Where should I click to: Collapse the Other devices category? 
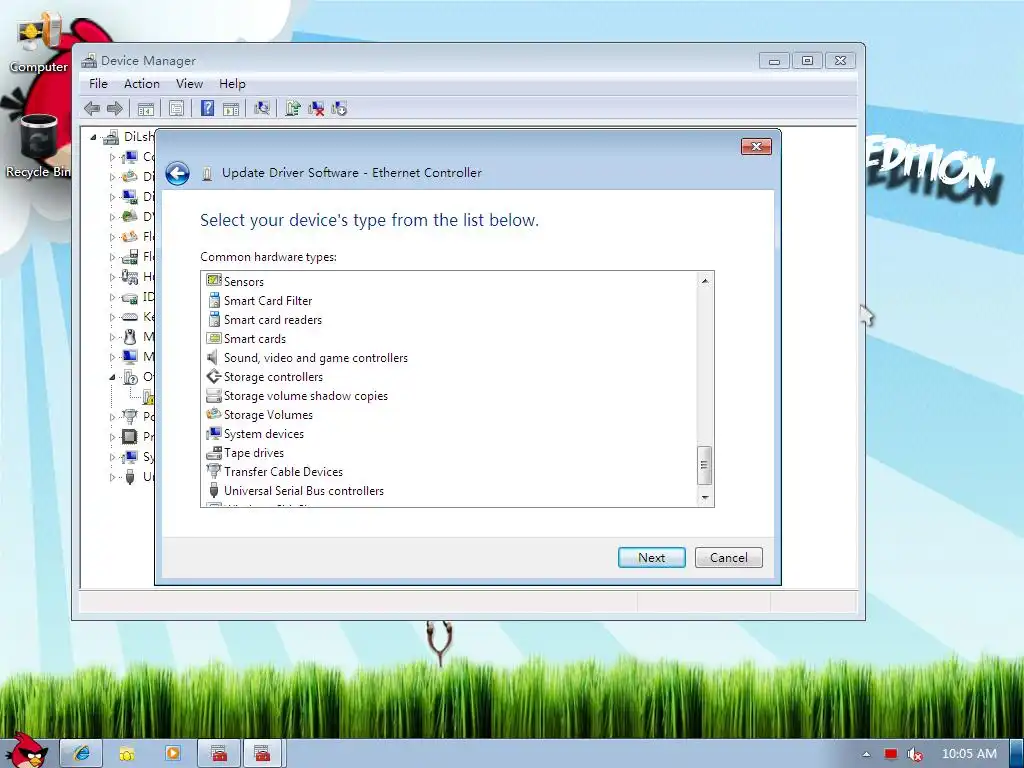pyautogui.click(x=112, y=377)
